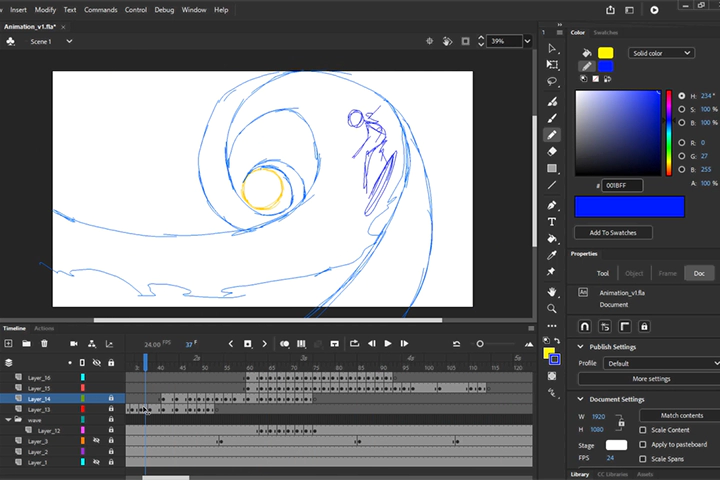Select the G green radio button
This screenshot has height=480, width=720.
(x=681, y=156)
